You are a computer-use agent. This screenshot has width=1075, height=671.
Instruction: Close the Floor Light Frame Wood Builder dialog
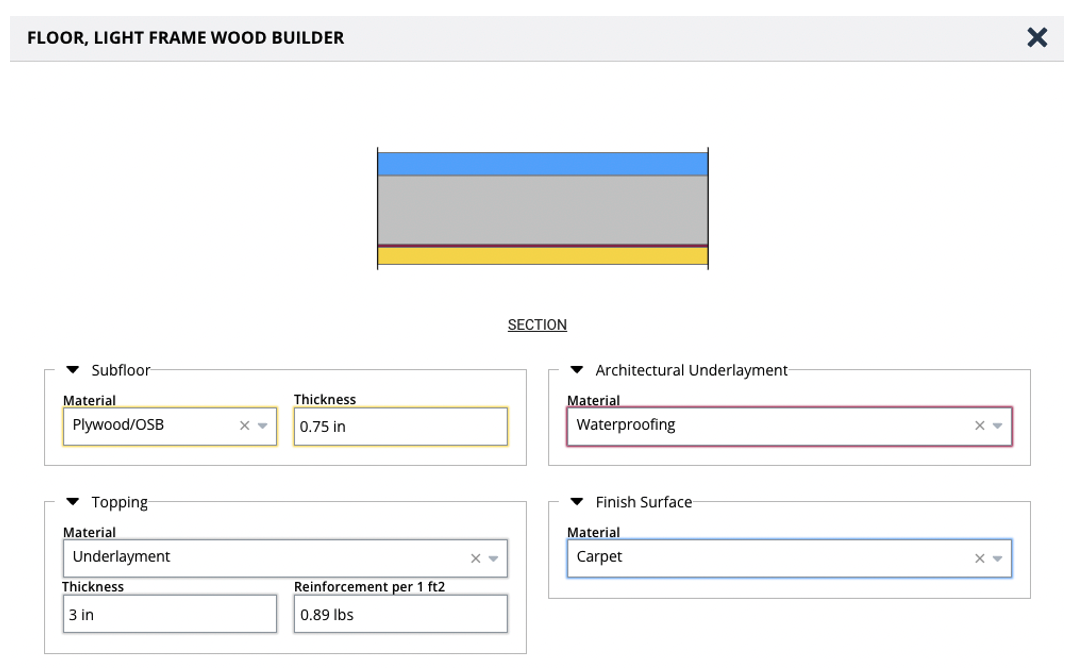click(x=1037, y=38)
